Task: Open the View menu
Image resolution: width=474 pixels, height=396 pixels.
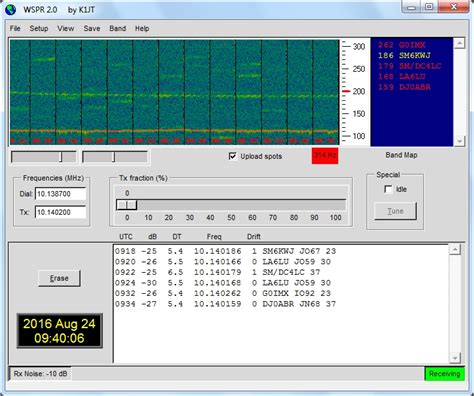Action: tap(65, 29)
